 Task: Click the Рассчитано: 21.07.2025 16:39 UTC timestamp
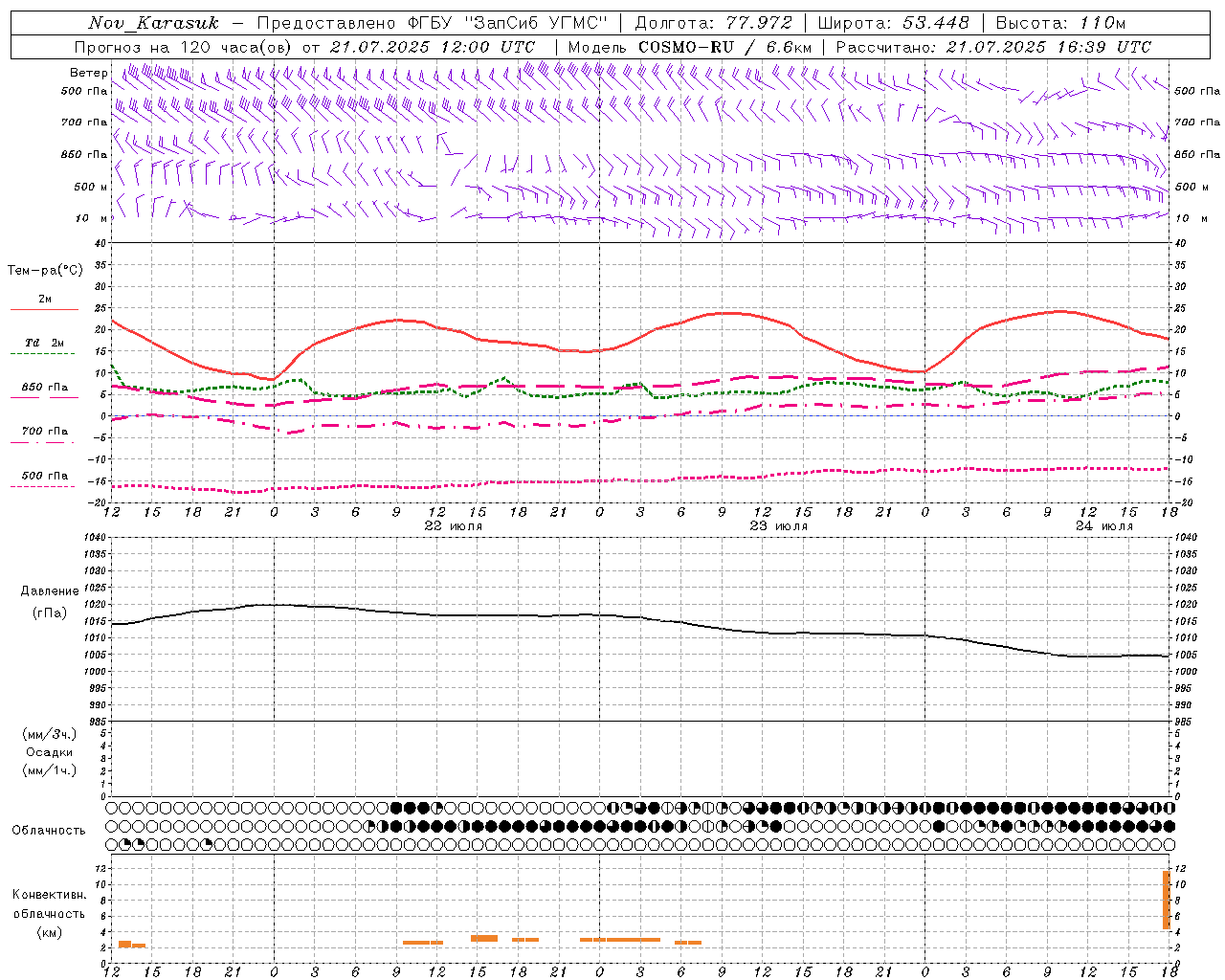(x=993, y=47)
